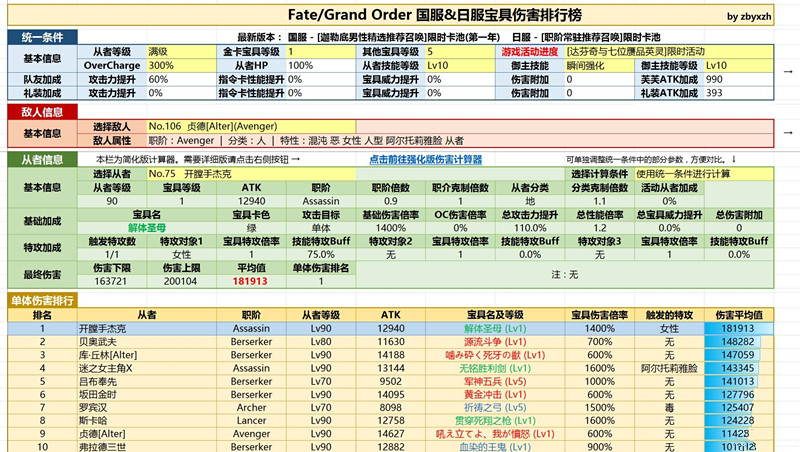Select the 分类克制倍数 value 1.1
Viewport: 800px width, 452px height.
pos(599,201)
